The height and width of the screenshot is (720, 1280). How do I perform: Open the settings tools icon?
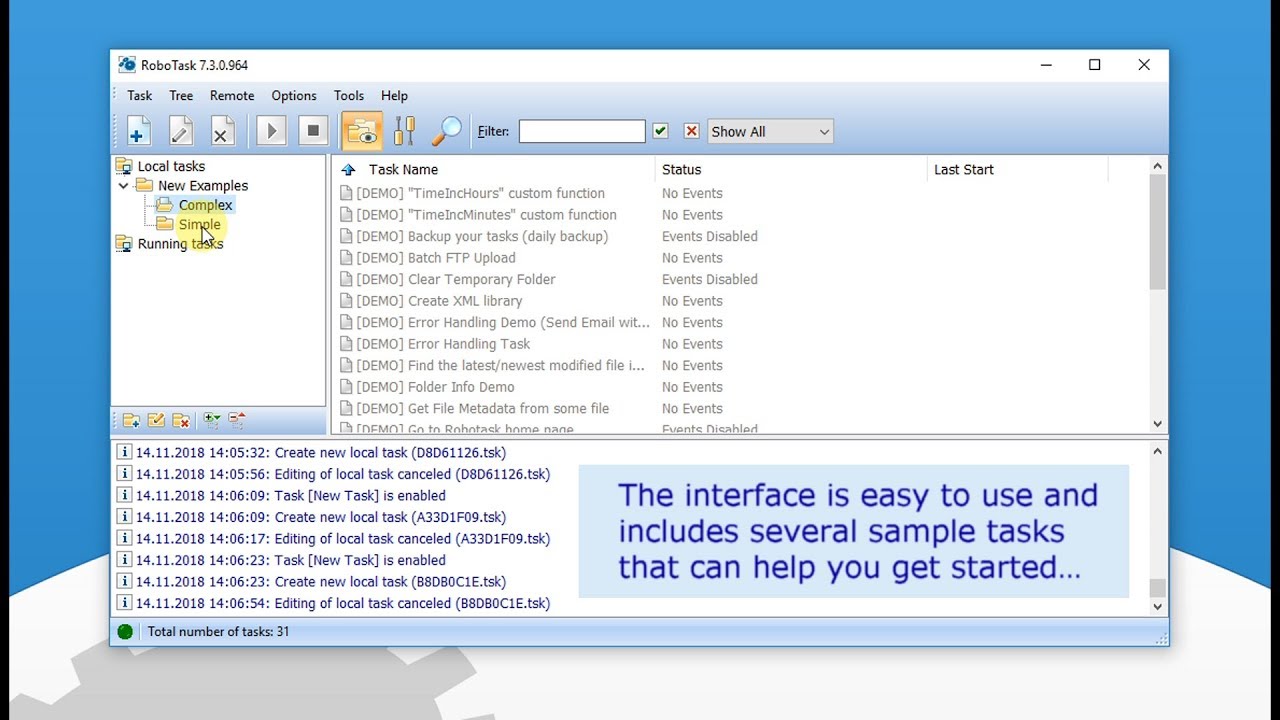404,131
